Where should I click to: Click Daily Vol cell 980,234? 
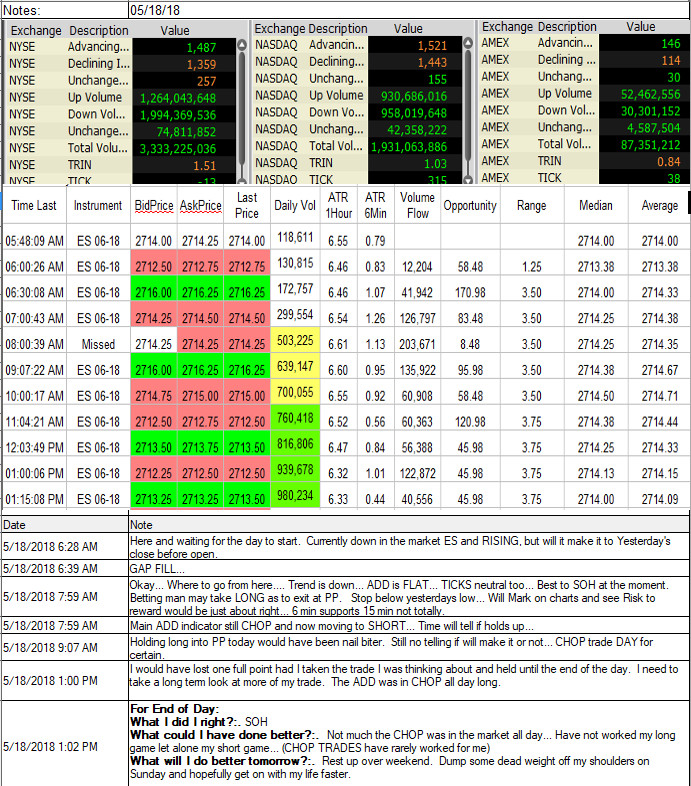point(295,496)
